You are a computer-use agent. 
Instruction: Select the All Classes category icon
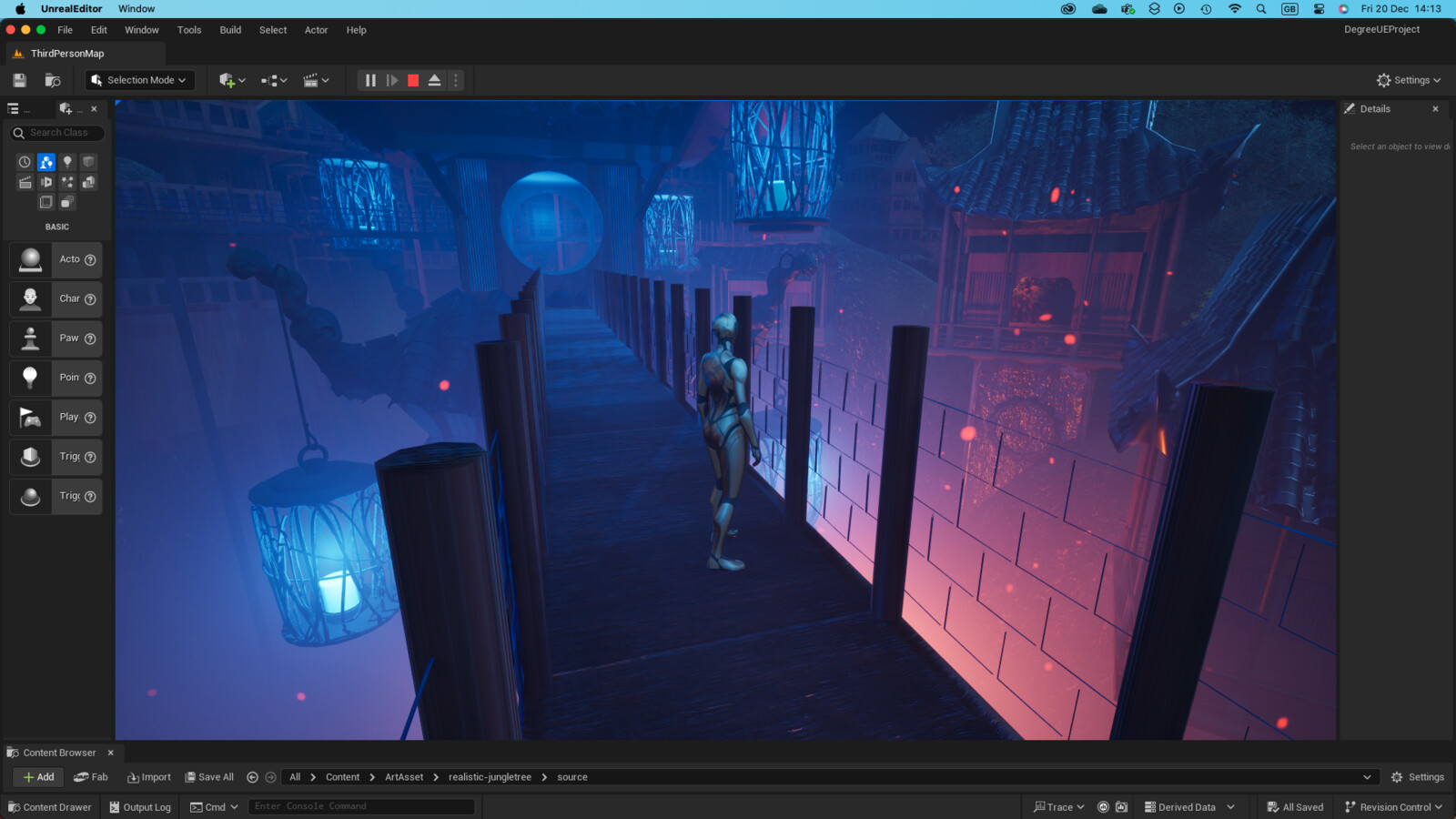pos(67,202)
